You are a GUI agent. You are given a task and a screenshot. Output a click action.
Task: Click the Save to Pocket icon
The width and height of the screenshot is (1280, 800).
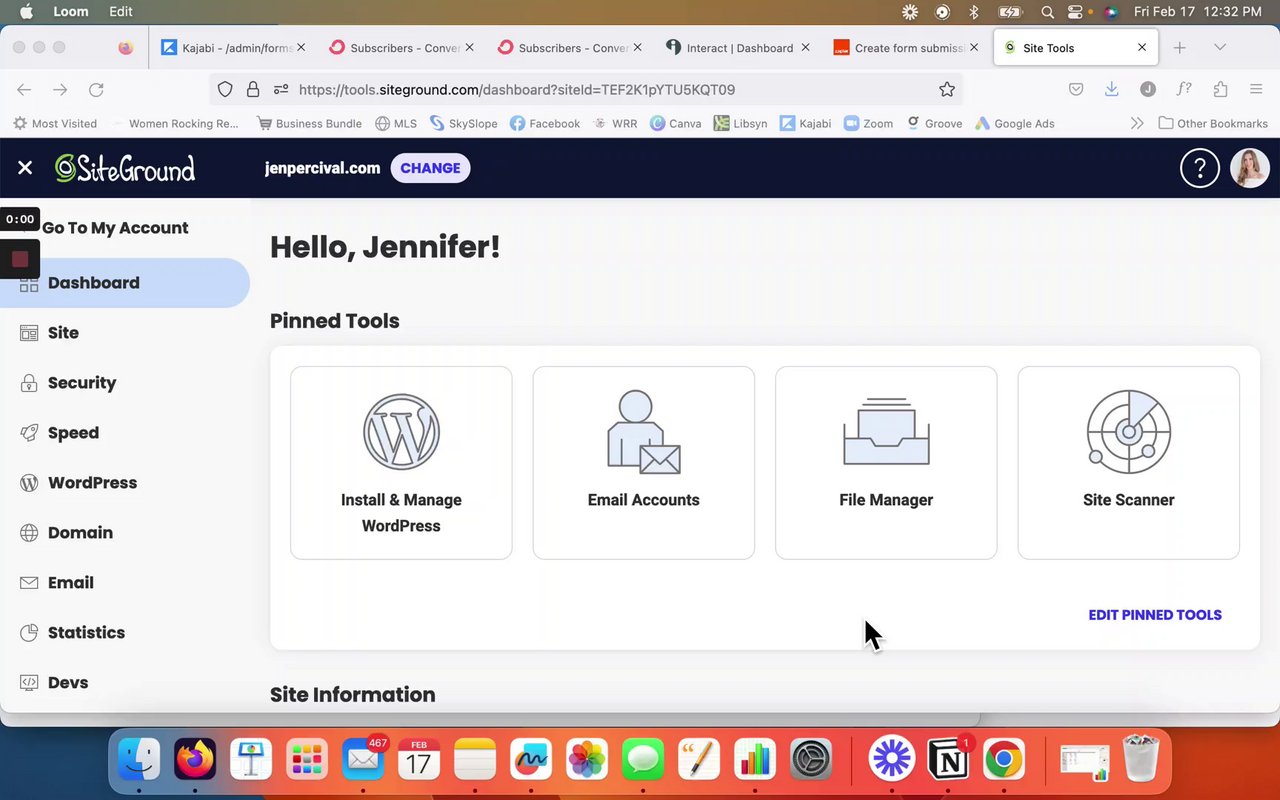(x=1076, y=90)
